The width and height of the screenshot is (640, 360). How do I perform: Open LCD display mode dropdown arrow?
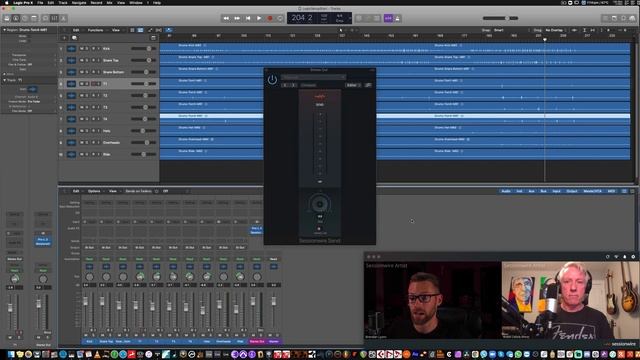click(349, 18)
